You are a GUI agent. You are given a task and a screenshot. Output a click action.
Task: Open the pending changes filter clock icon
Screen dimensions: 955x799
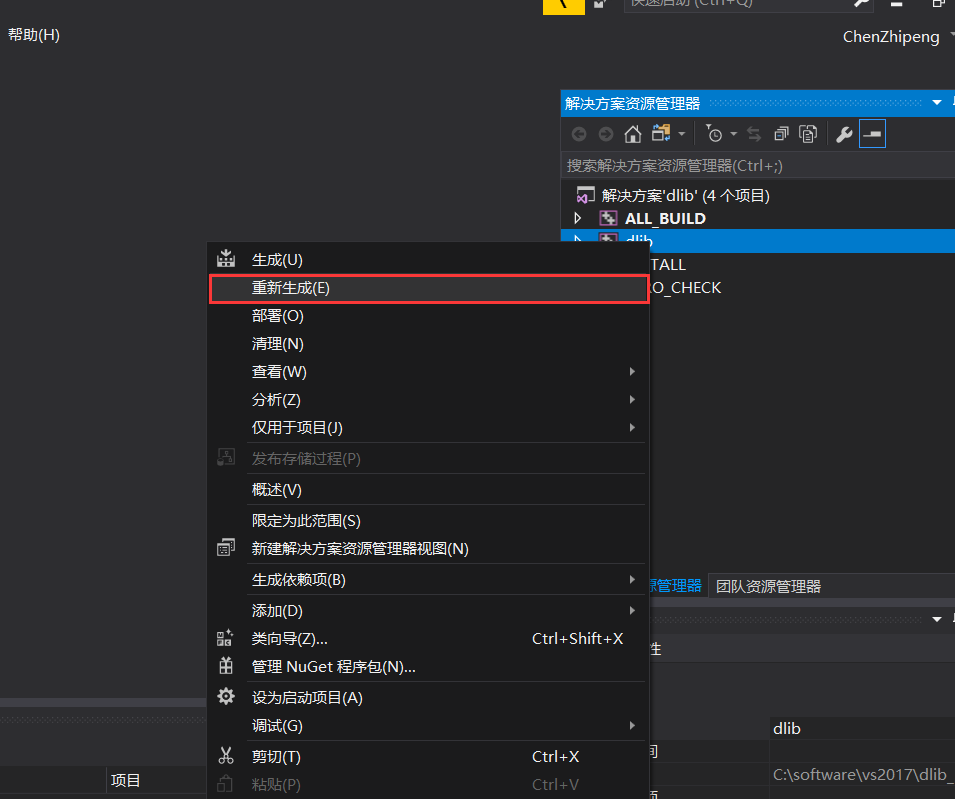click(713, 133)
